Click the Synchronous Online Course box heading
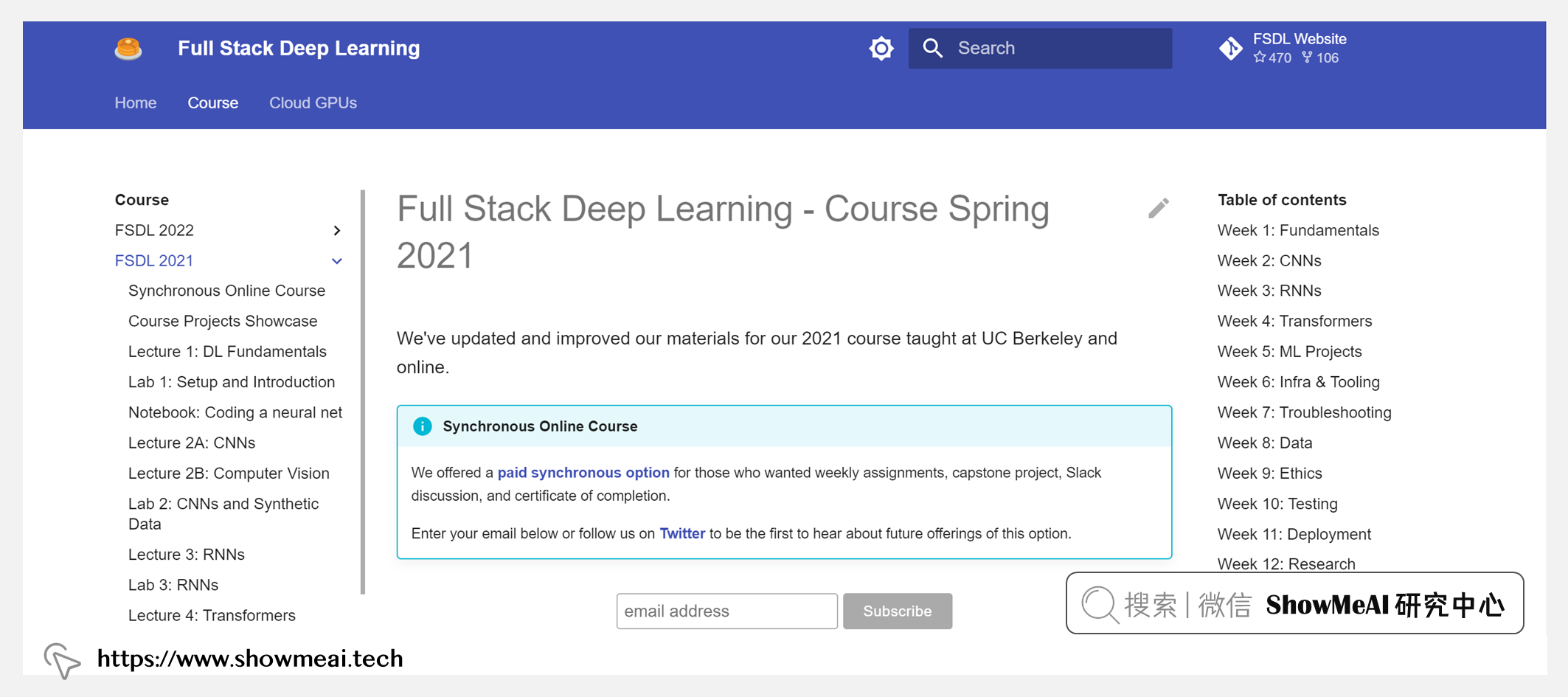 click(x=540, y=426)
